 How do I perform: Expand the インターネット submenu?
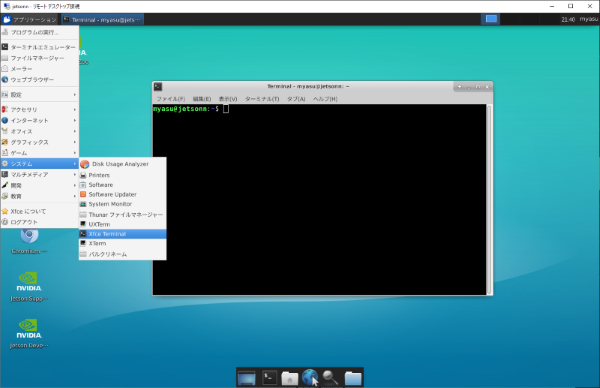click(40, 120)
